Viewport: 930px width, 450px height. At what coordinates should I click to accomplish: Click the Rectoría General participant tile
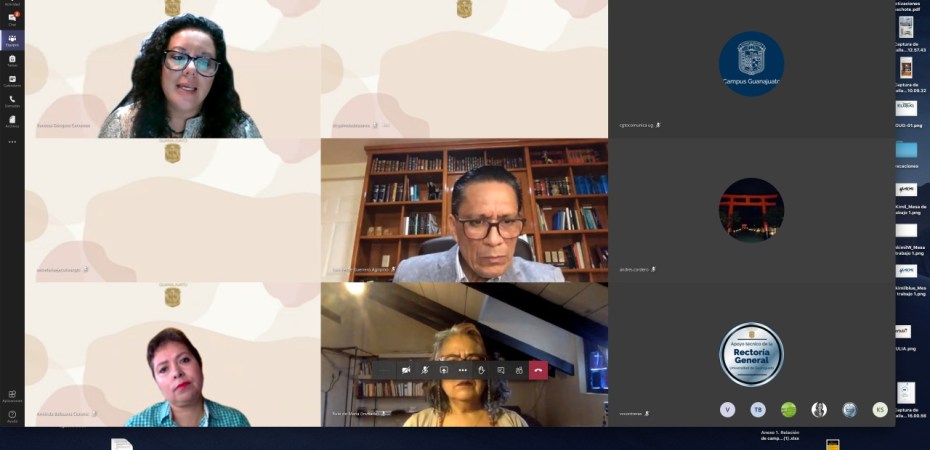click(751, 354)
